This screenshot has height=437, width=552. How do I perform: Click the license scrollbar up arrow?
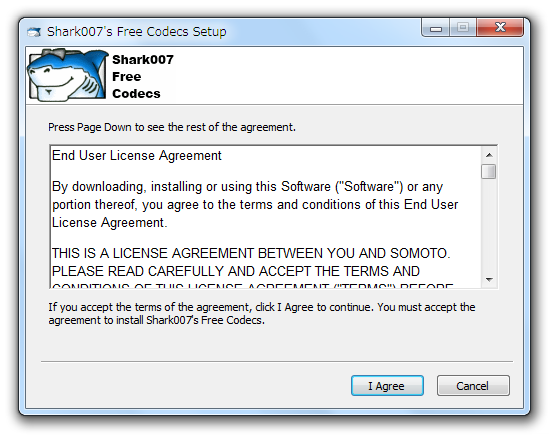489,155
